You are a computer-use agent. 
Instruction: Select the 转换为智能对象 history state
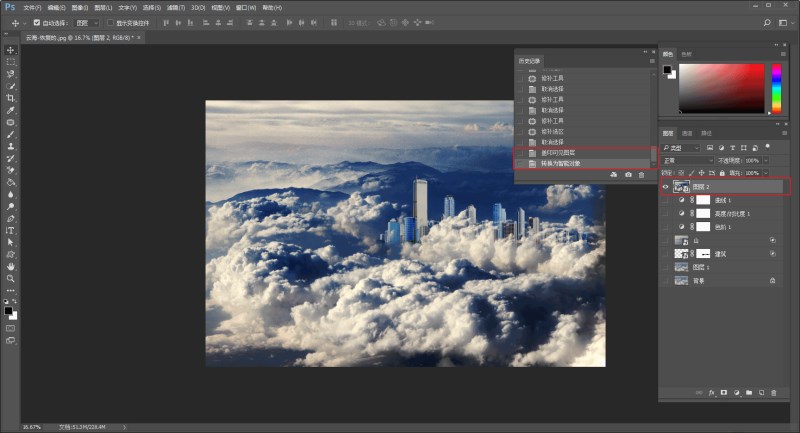tap(560, 163)
